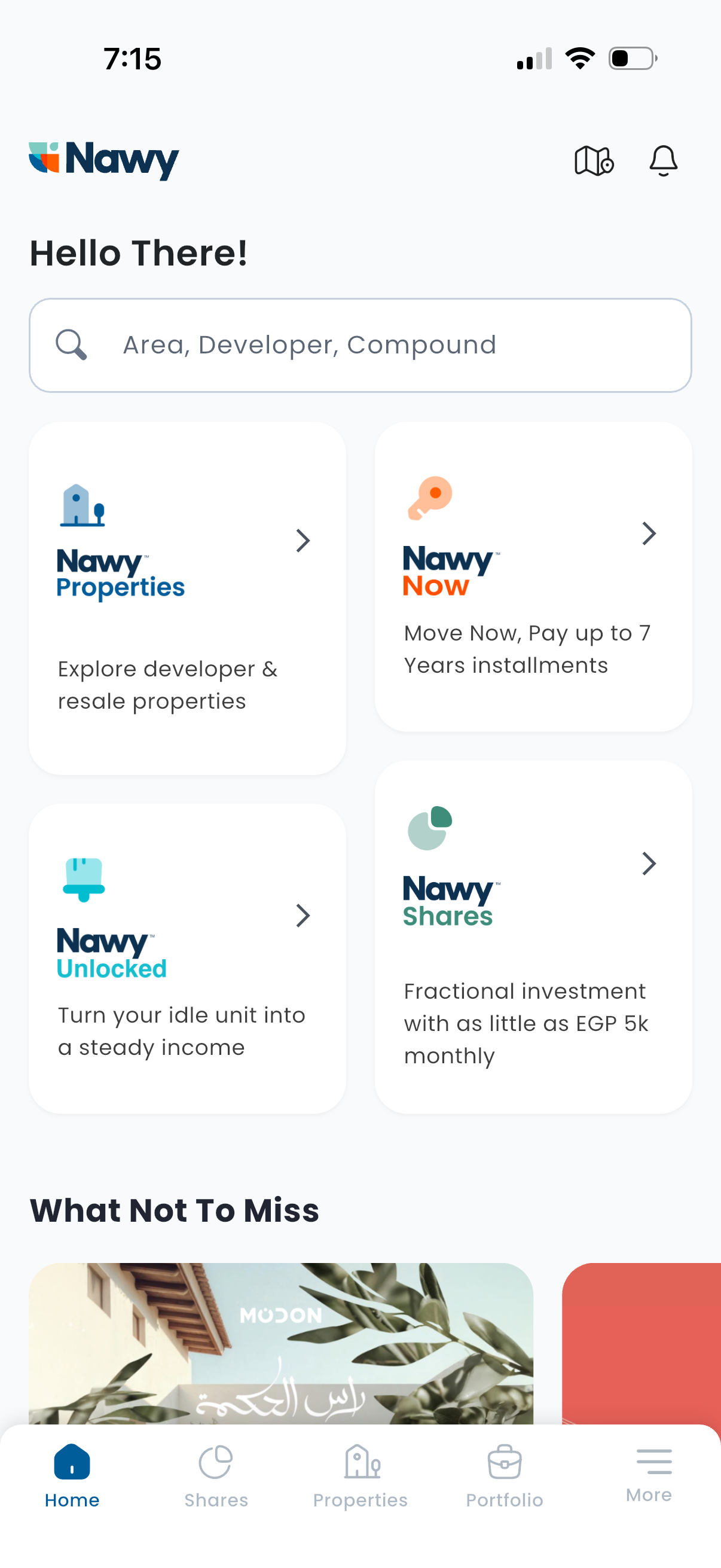721x1568 pixels.
Task: Expand Nawy Properties card chevron
Action: tap(303, 541)
